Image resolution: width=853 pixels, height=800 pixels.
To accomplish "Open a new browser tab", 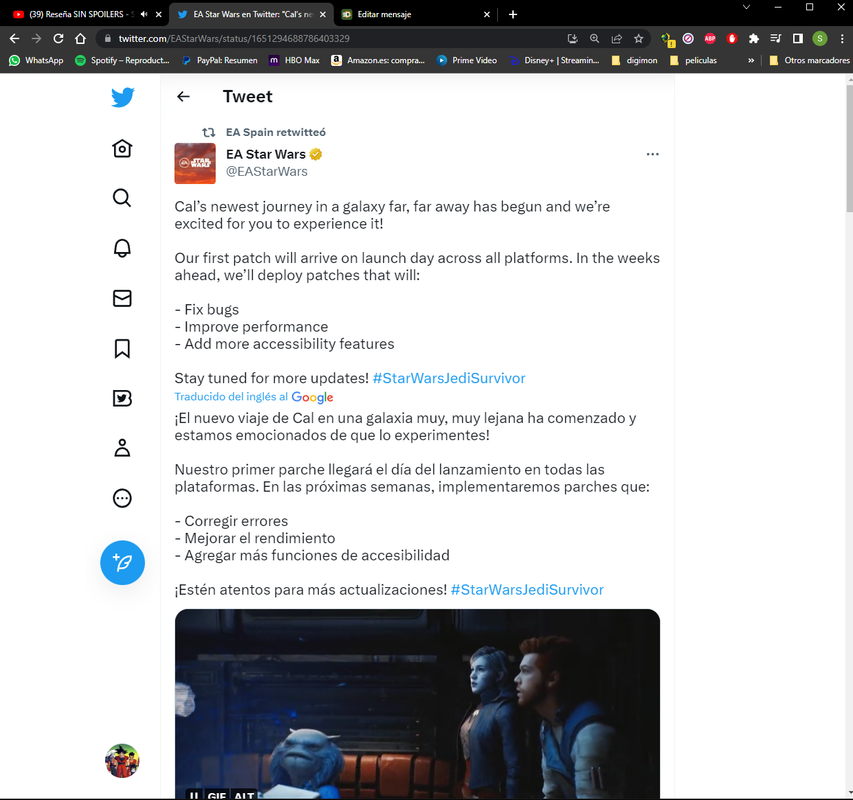I will (512, 14).
